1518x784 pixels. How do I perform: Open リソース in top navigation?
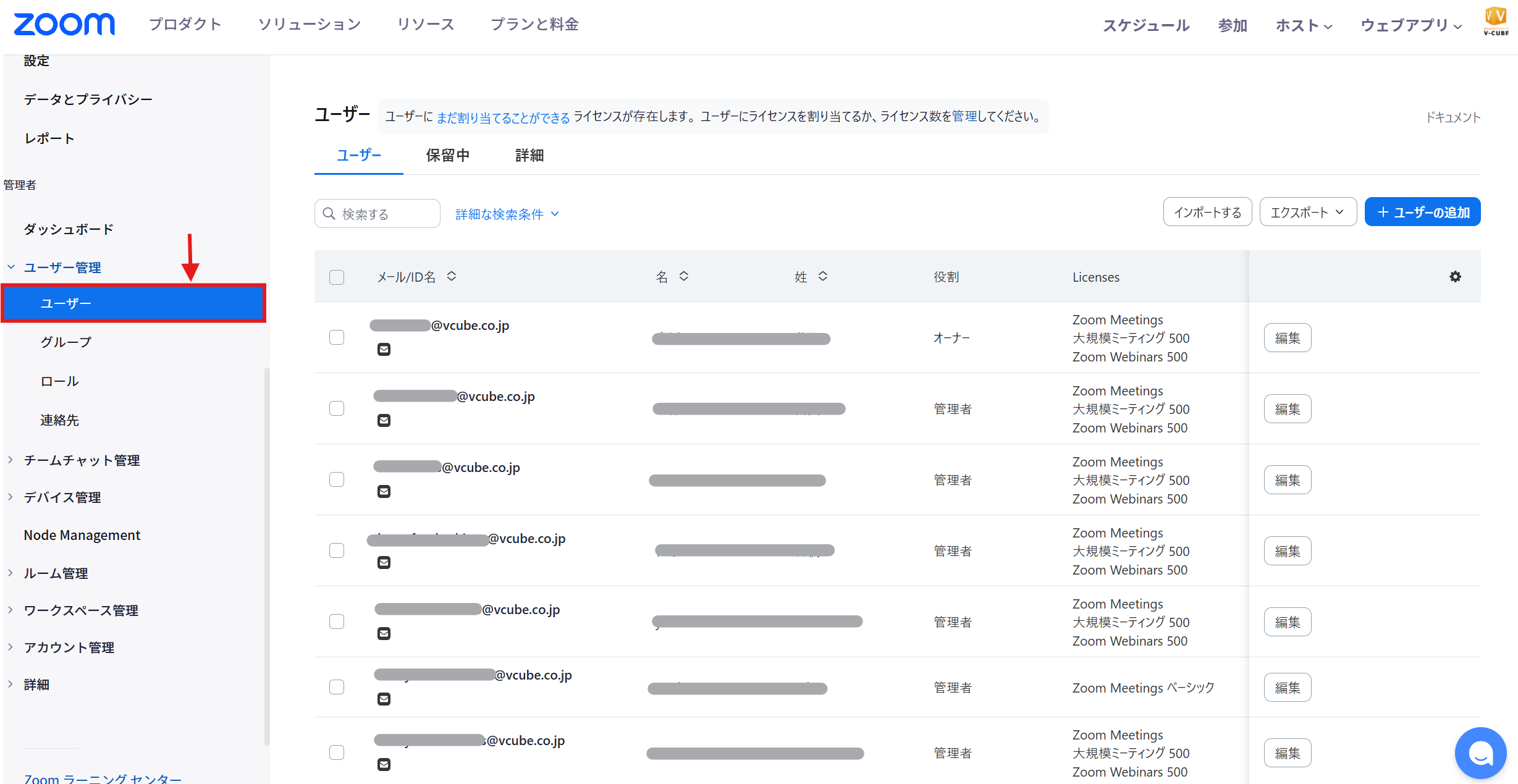click(x=426, y=24)
